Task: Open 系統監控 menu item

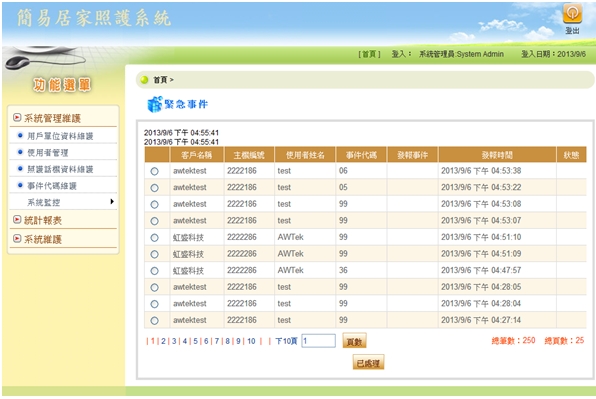Action: tap(43, 203)
